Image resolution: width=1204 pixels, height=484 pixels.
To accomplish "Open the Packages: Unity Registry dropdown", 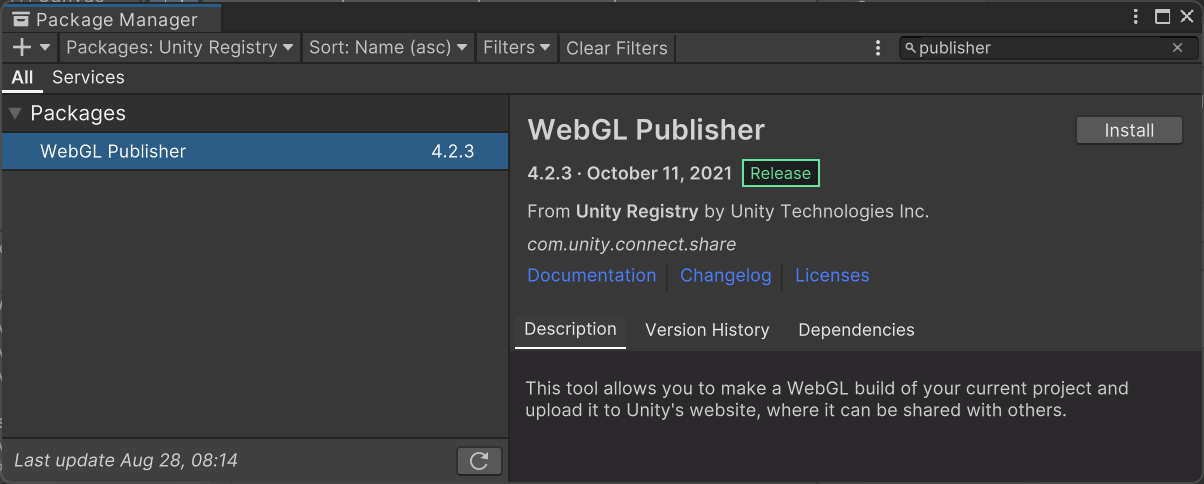I will point(180,48).
